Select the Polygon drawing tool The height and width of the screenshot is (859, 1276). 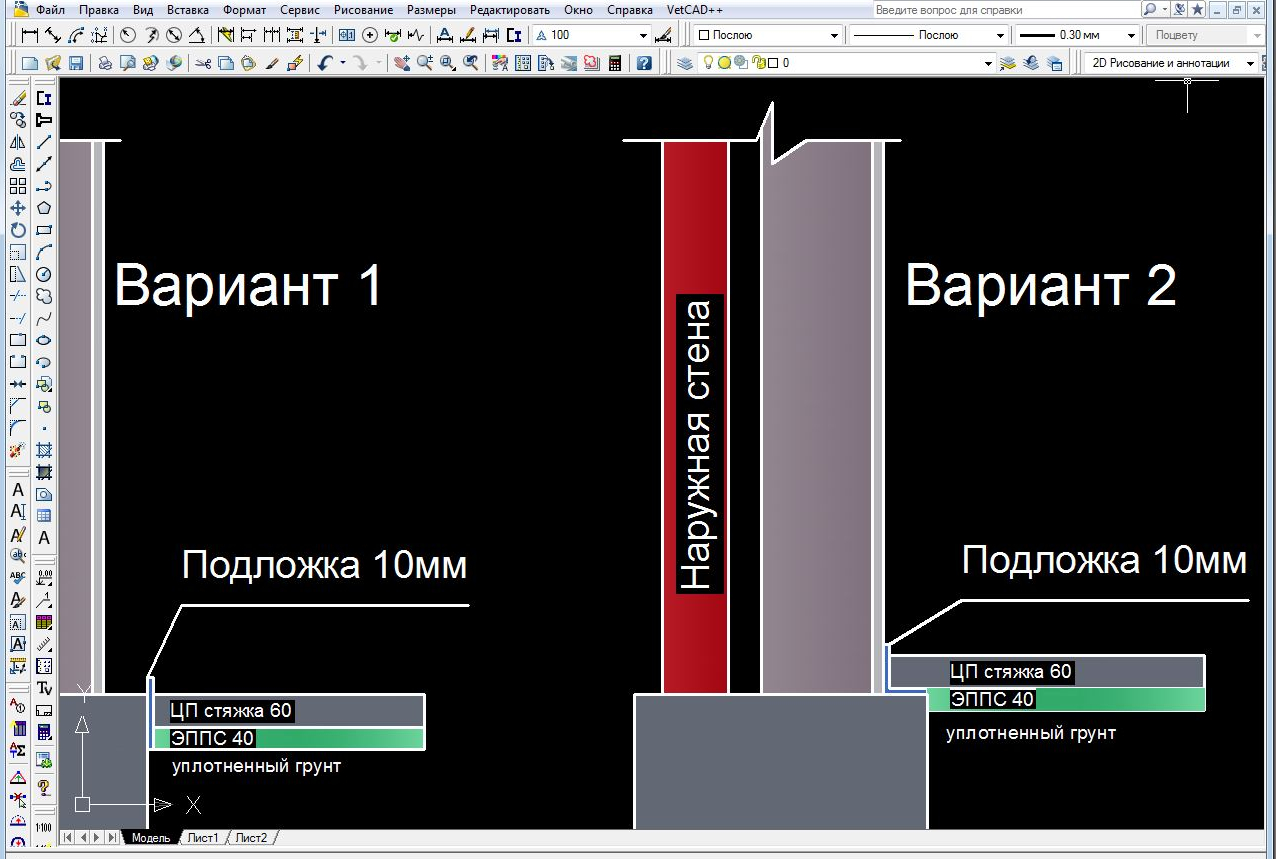(44, 208)
